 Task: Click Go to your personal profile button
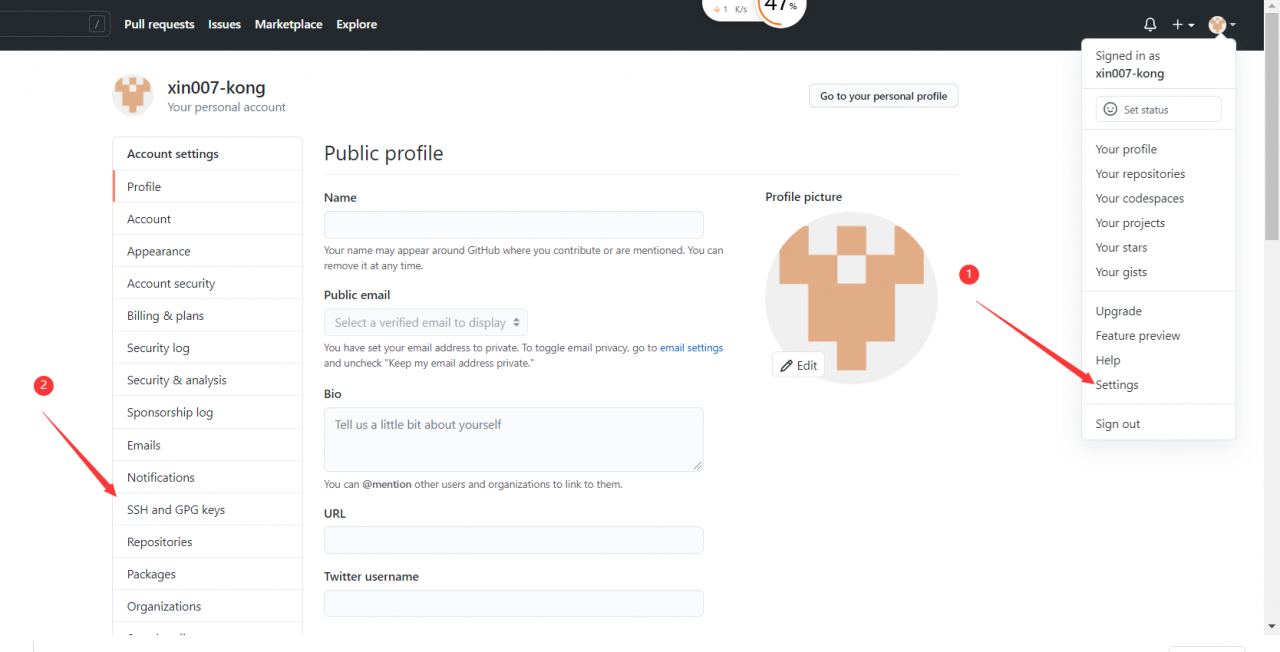883,96
